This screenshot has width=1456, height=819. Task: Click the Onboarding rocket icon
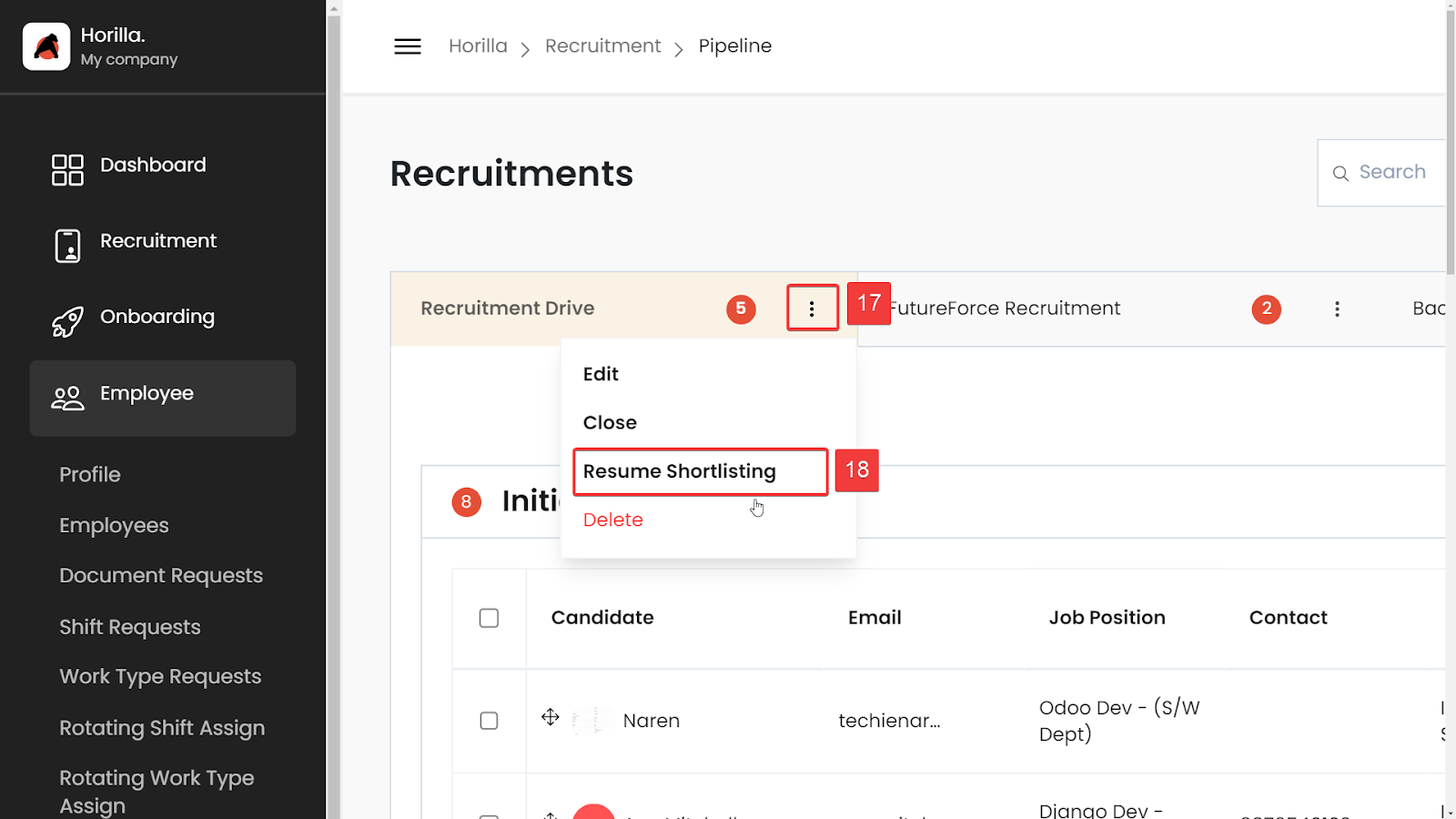pyautogui.click(x=67, y=321)
